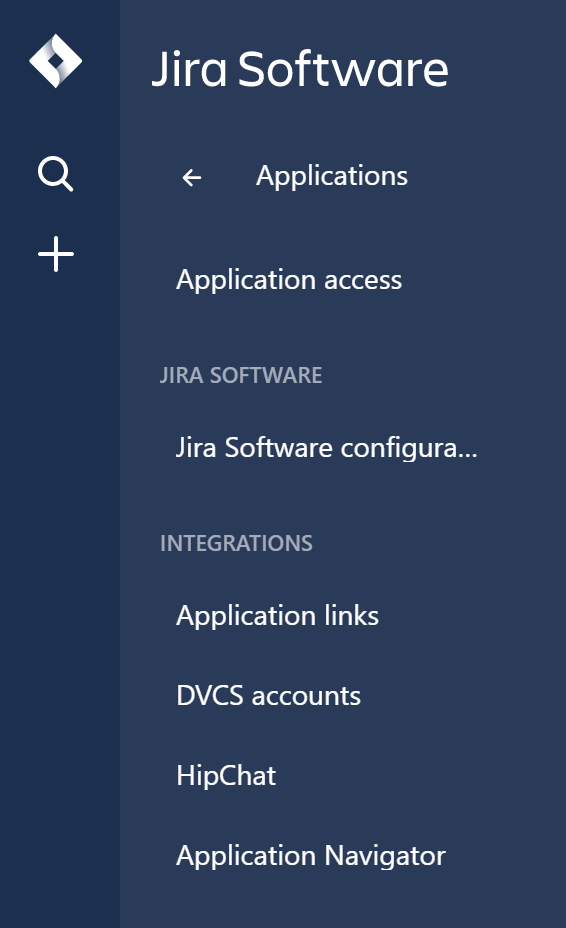This screenshot has width=566, height=928.
Task: Click the INTEGRATIONS section heading
Action: click(236, 543)
